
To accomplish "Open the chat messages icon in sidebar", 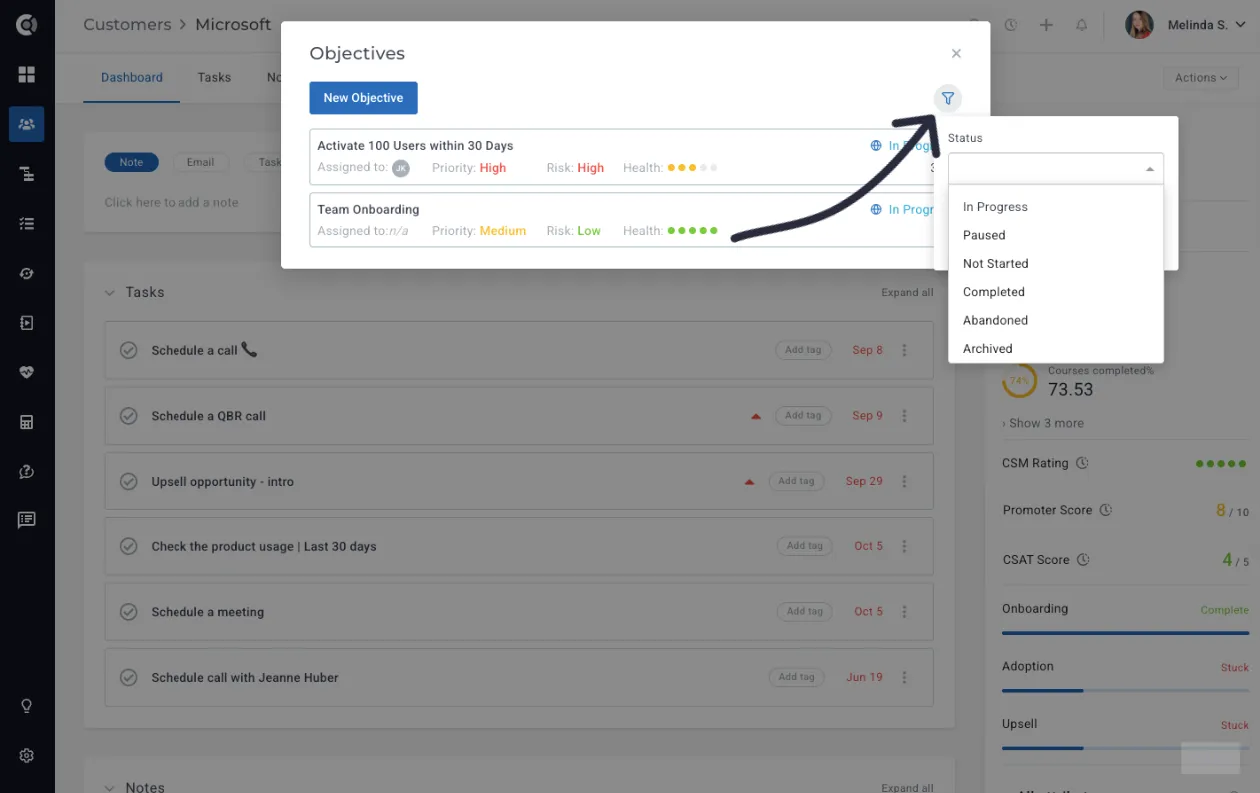I will tap(27, 520).
